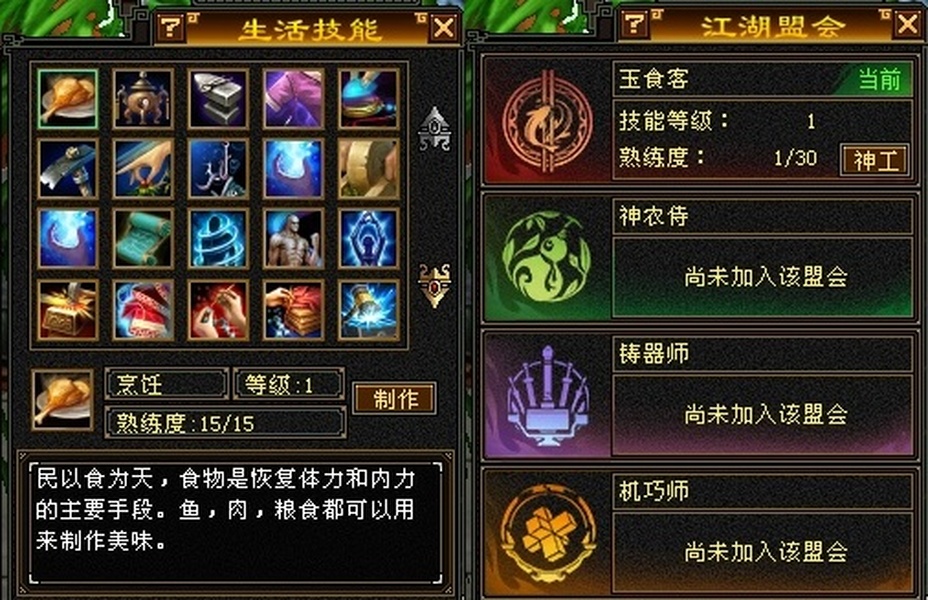This screenshot has height=600, width=928.
Task: Select the cooking roast chicken skill icon
Action: (x=67, y=98)
